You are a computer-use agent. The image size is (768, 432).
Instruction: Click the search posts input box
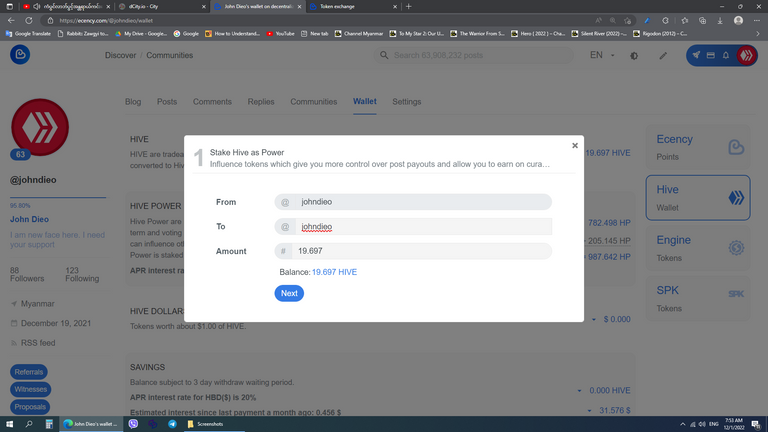(474, 55)
